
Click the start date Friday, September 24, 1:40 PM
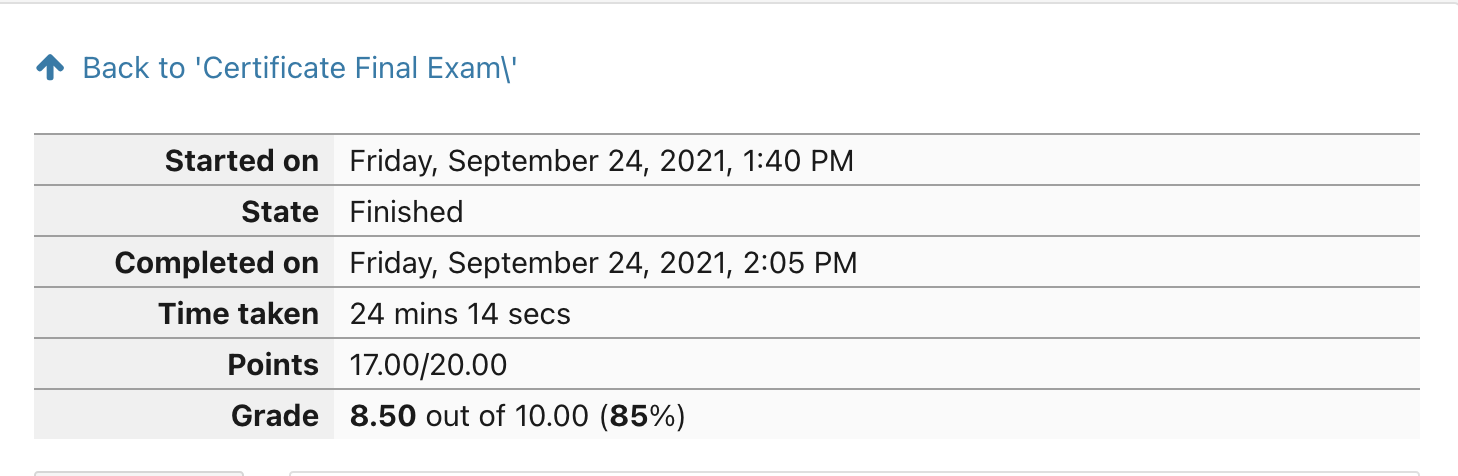point(602,161)
